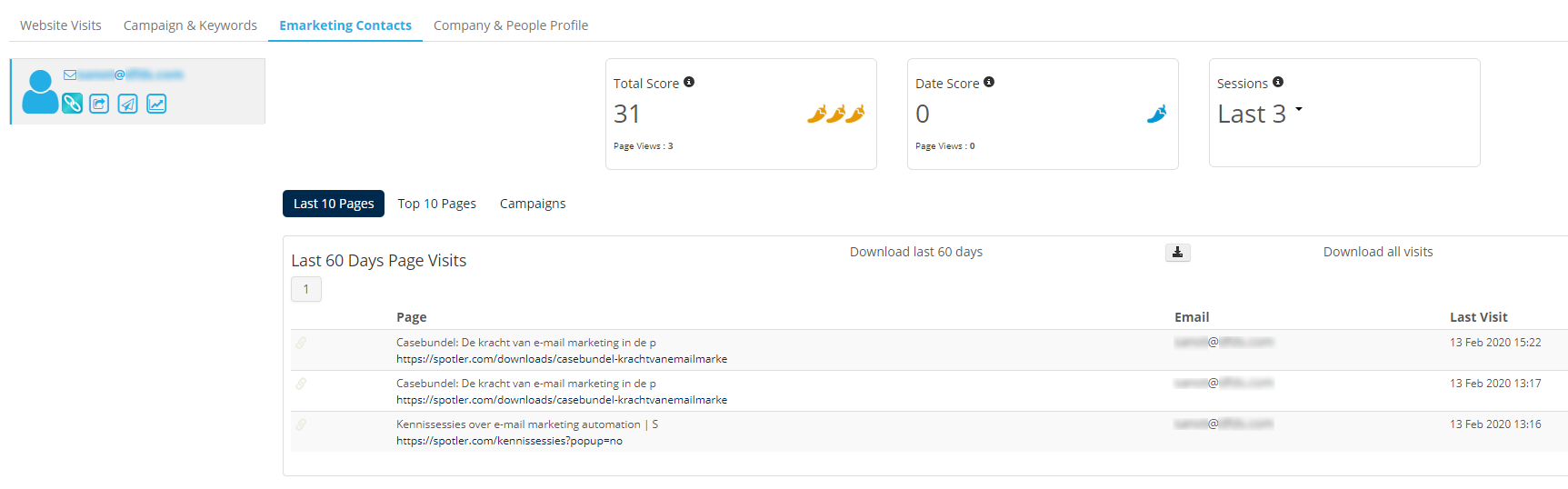The image size is (1568, 489).
Task: Switch to the Website Visits tab
Action: (x=61, y=25)
